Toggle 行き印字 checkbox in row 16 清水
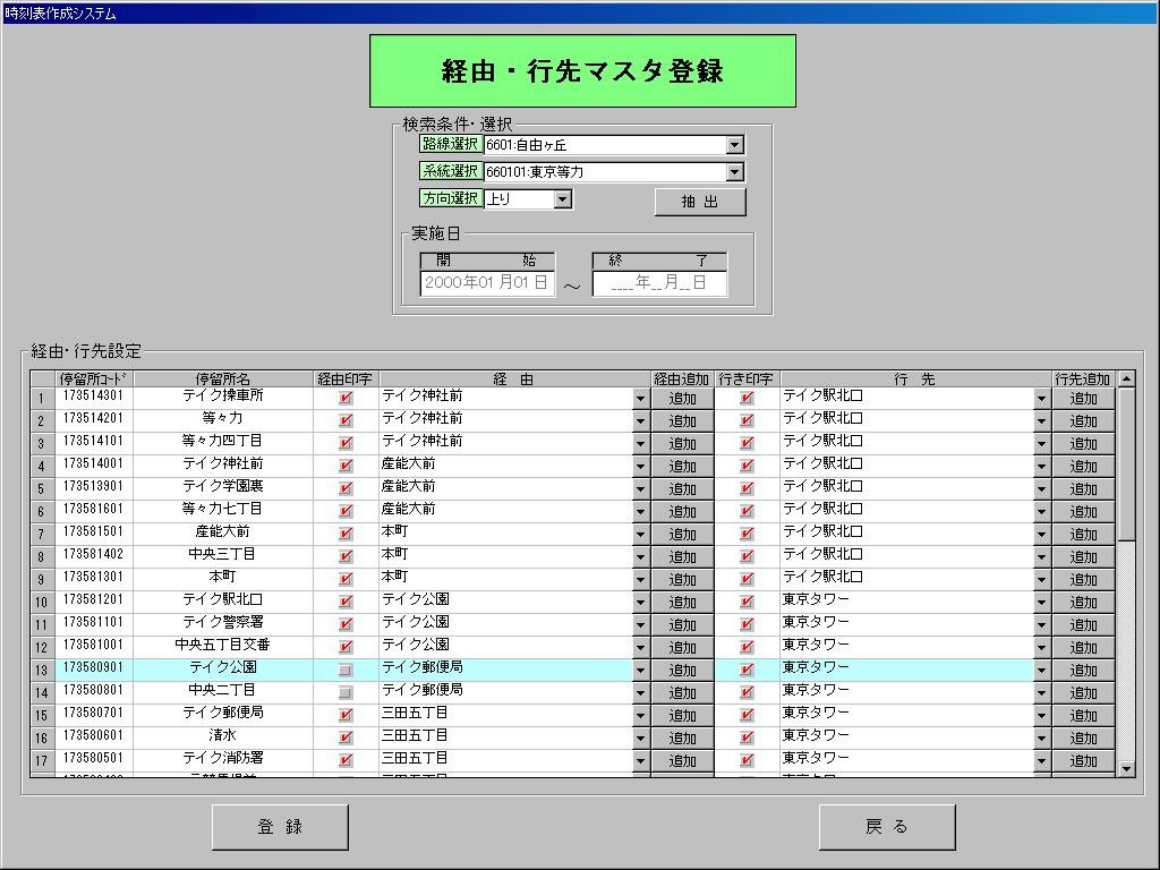This screenshot has height=870, width=1160. click(x=746, y=738)
